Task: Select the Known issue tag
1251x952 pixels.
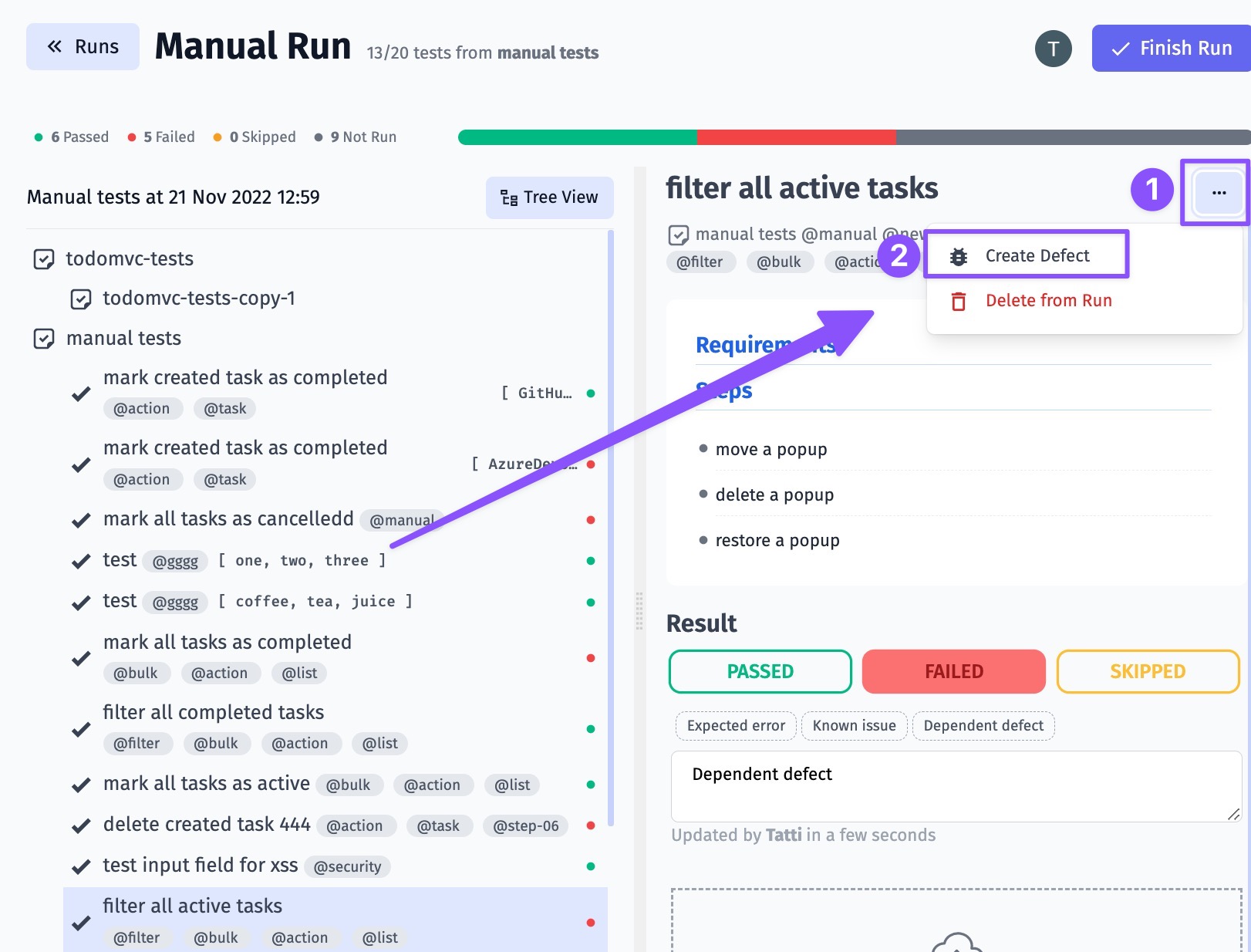Action: tap(854, 726)
